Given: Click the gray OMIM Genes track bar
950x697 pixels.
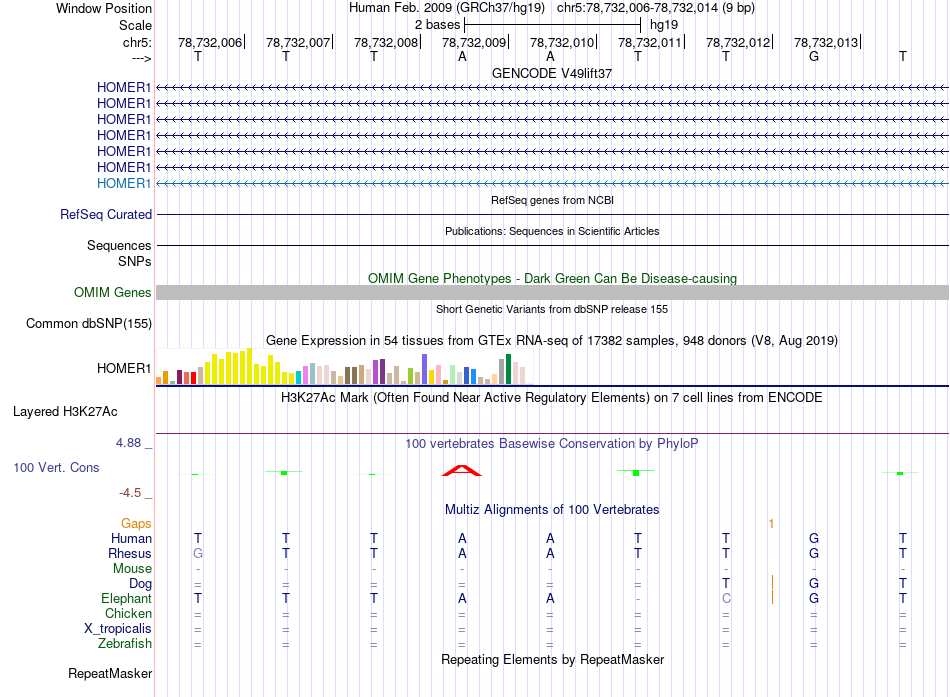Looking at the screenshot, I should [552, 292].
